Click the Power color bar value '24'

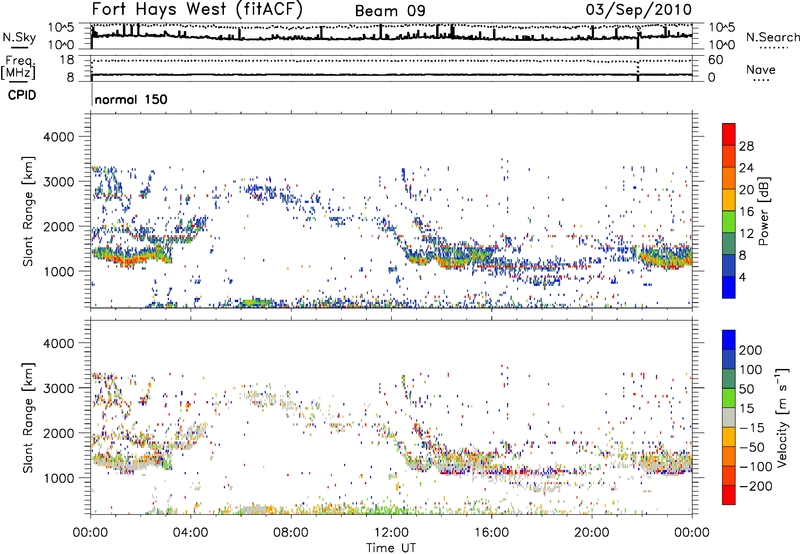[x=746, y=168]
